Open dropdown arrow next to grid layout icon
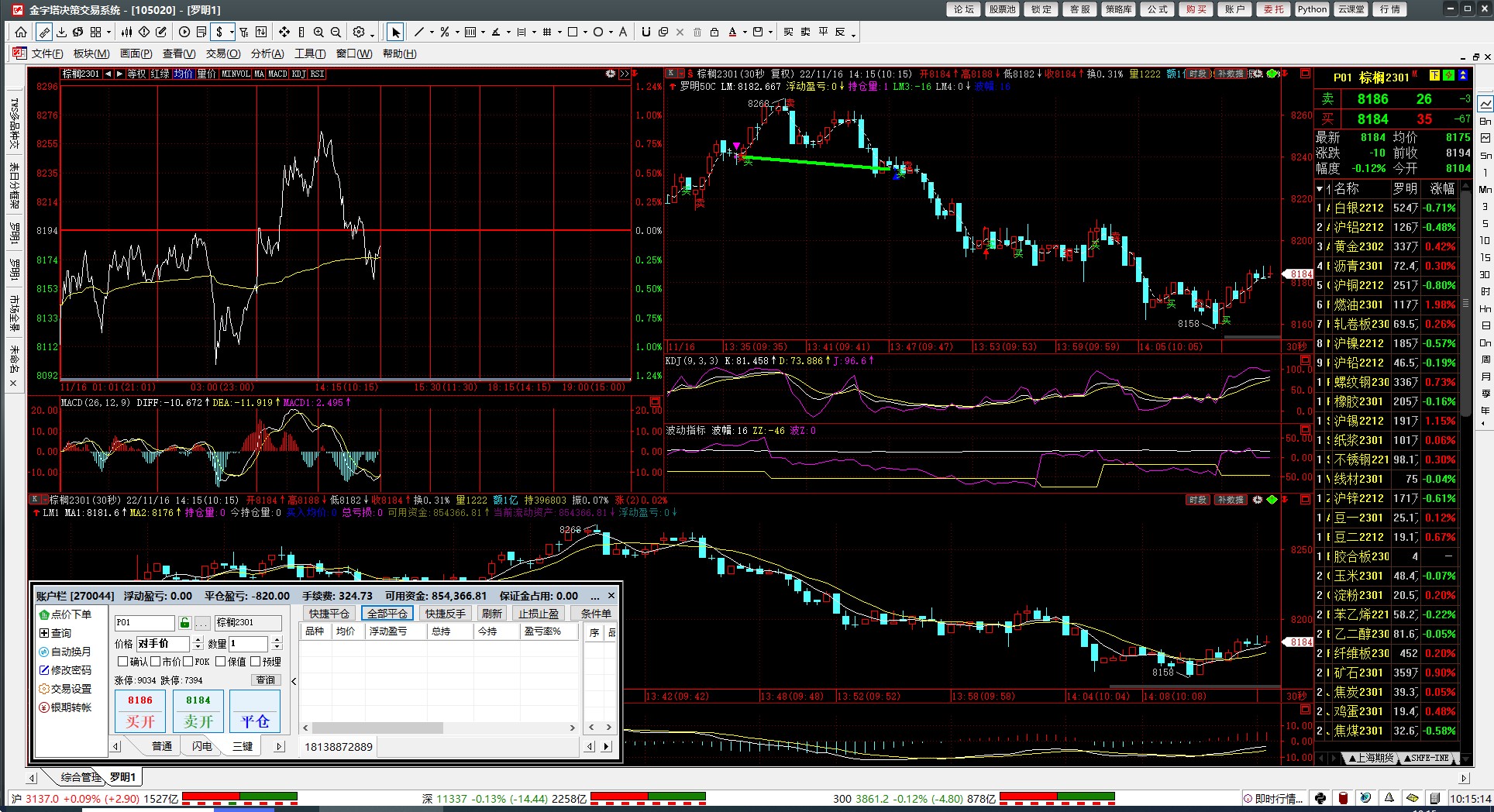The image size is (1494, 812). click(x=108, y=33)
